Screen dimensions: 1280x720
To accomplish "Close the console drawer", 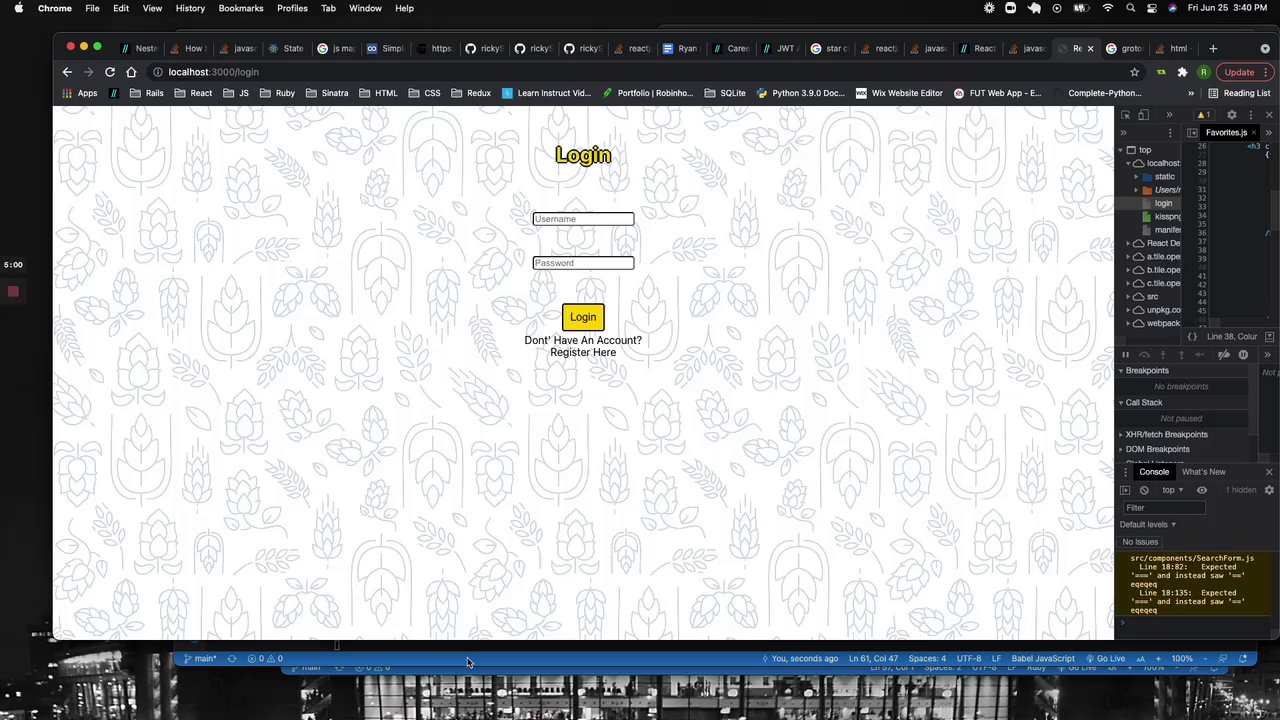I will pos(1269,472).
